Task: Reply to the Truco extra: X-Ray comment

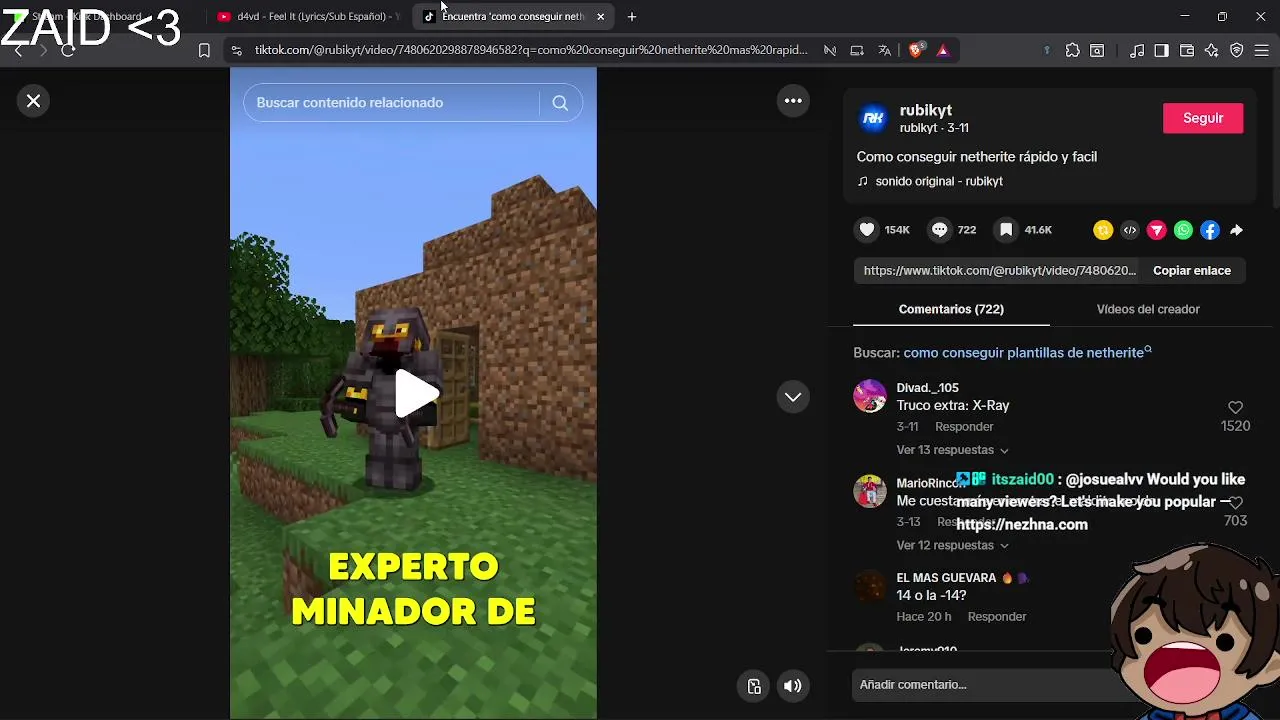Action: coord(964,427)
